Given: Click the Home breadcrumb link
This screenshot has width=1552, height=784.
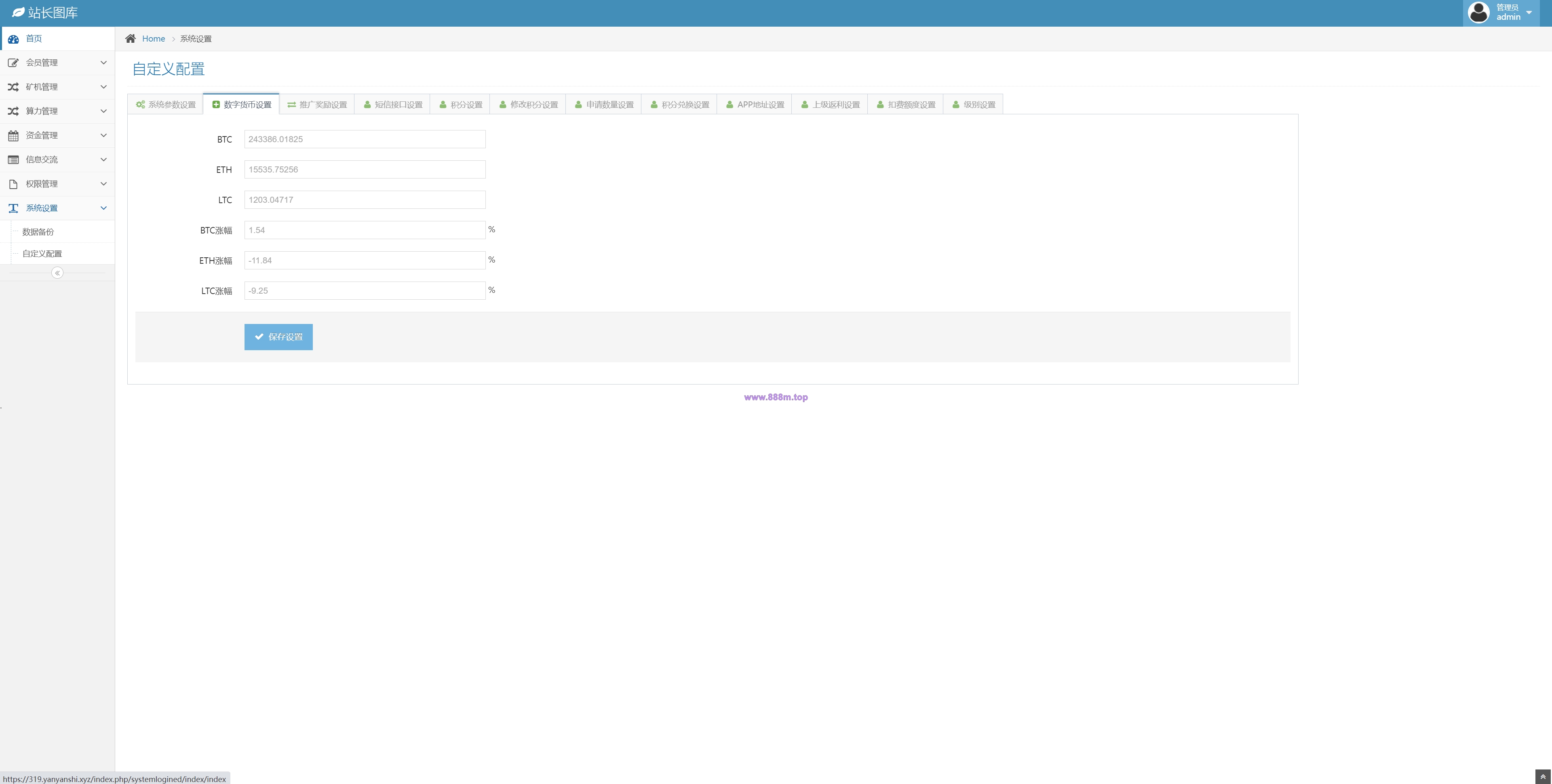Looking at the screenshot, I should pyautogui.click(x=154, y=38).
